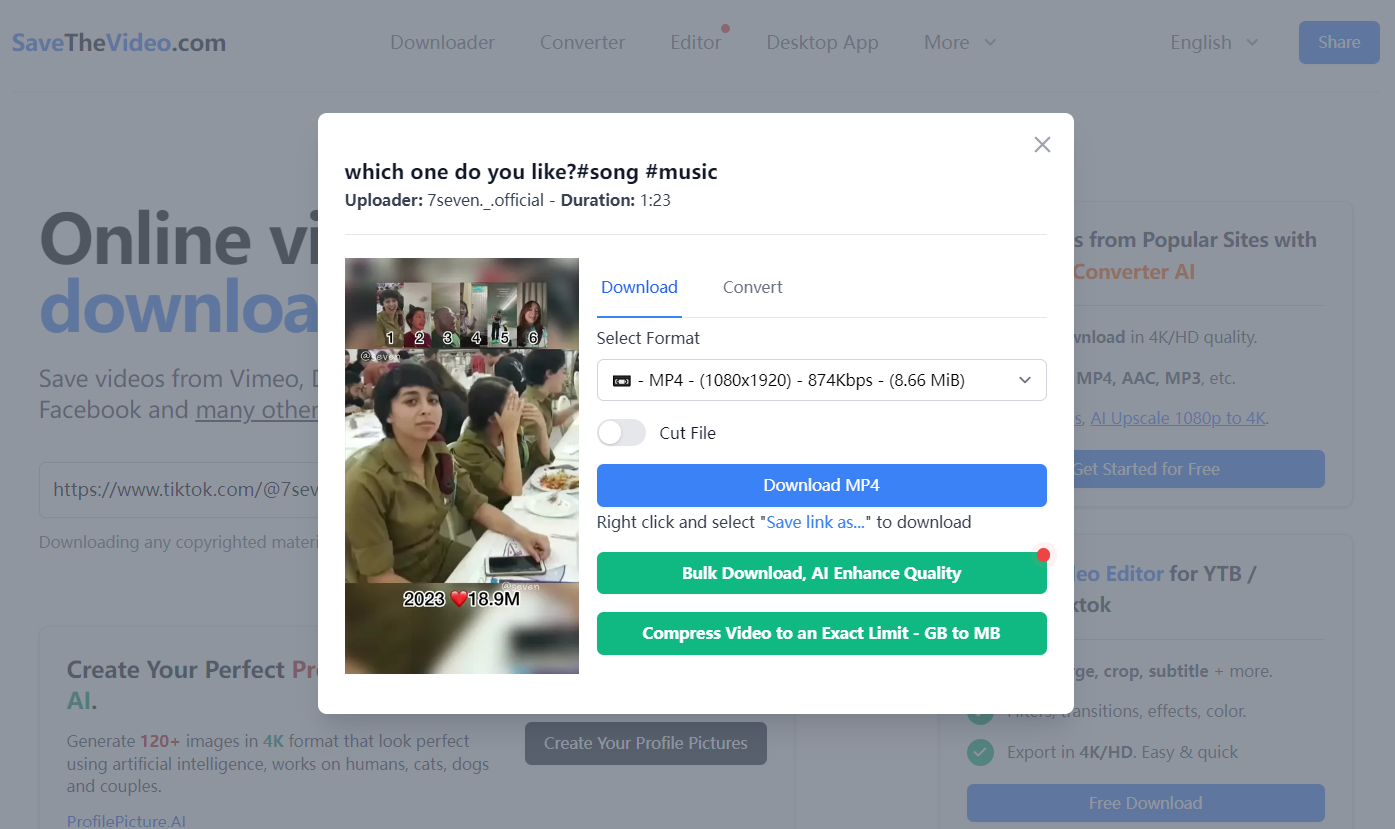Click the video icon in format dropdown
The image size is (1395, 829).
point(622,380)
